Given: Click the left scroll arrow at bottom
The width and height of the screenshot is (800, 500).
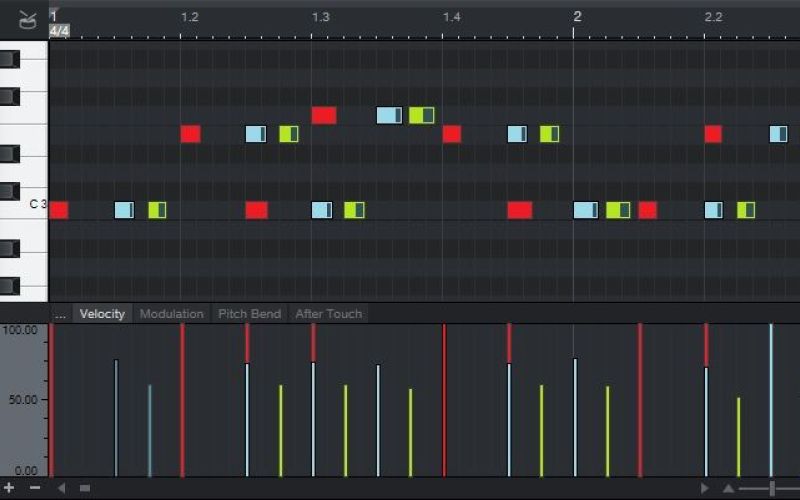Looking at the screenshot, I should pos(62,488).
